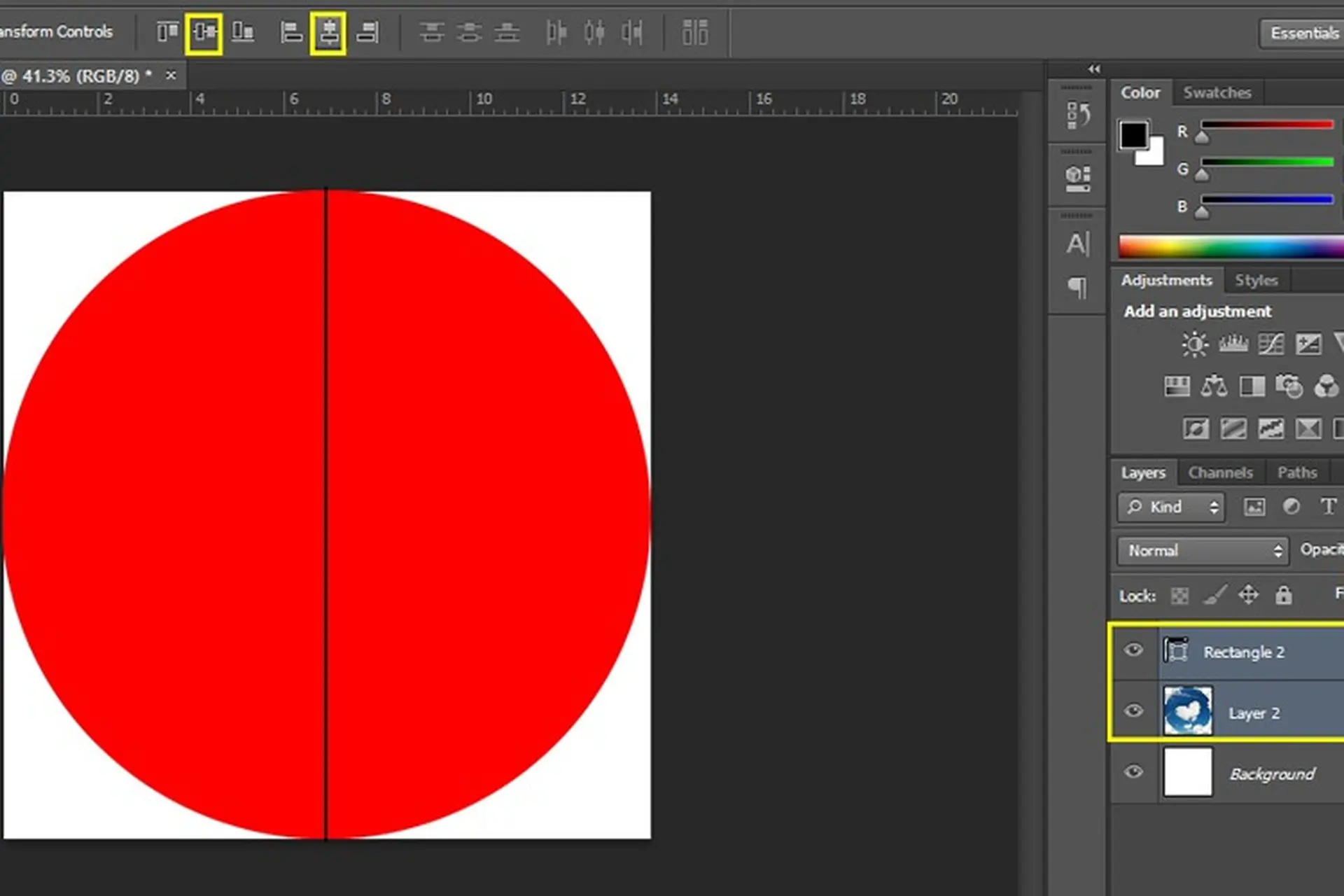Open the Paragraph panel icon
The width and height of the screenshot is (1344, 896).
(x=1078, y=287)
